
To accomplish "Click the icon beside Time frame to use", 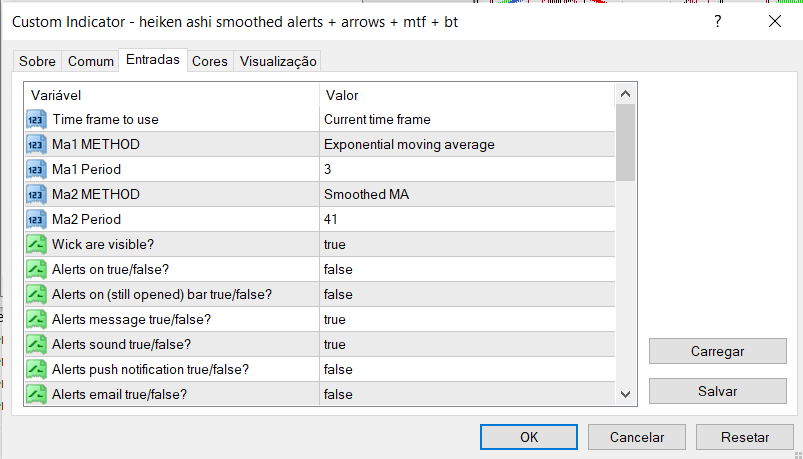I will pos(36,119).
